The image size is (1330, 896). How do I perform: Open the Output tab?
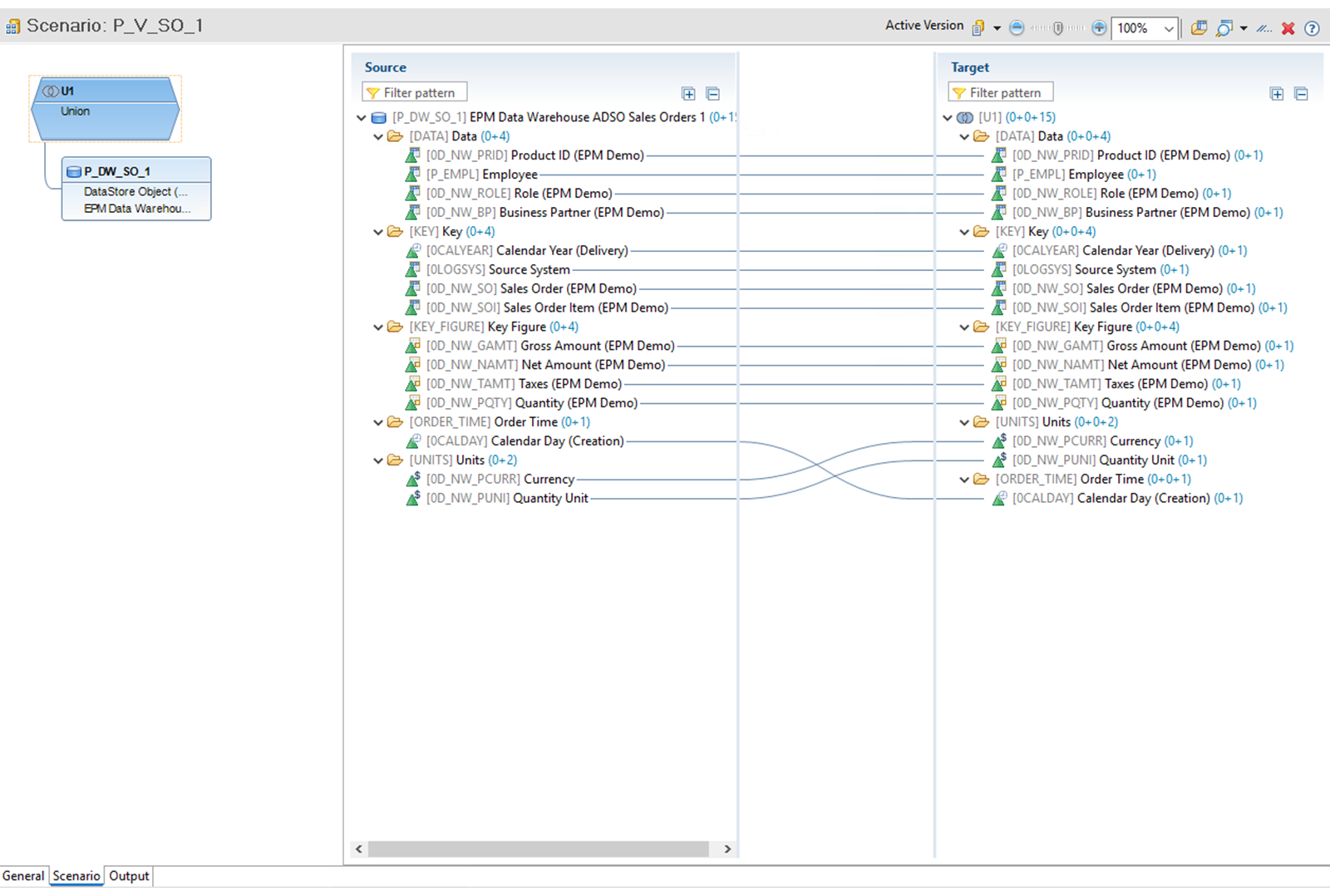(130, 876)
